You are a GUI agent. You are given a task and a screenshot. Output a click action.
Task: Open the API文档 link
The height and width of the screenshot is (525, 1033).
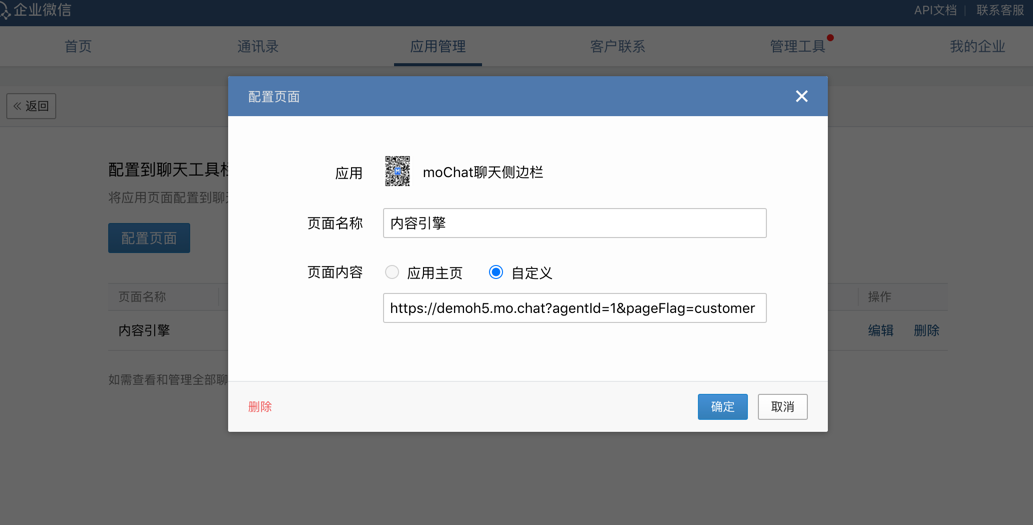(x=935, y=10)
